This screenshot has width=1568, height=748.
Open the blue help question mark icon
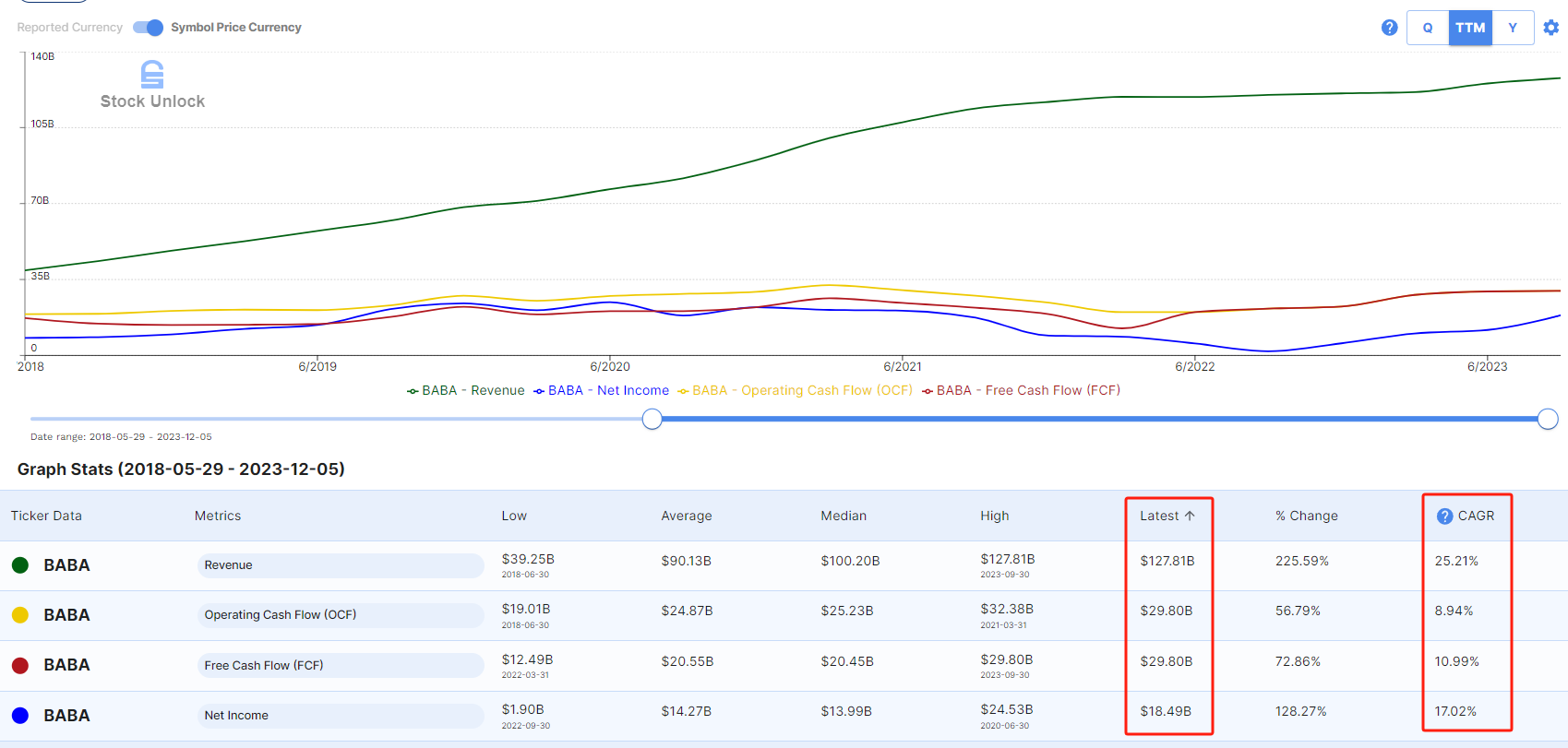(x=1389, y=28)
